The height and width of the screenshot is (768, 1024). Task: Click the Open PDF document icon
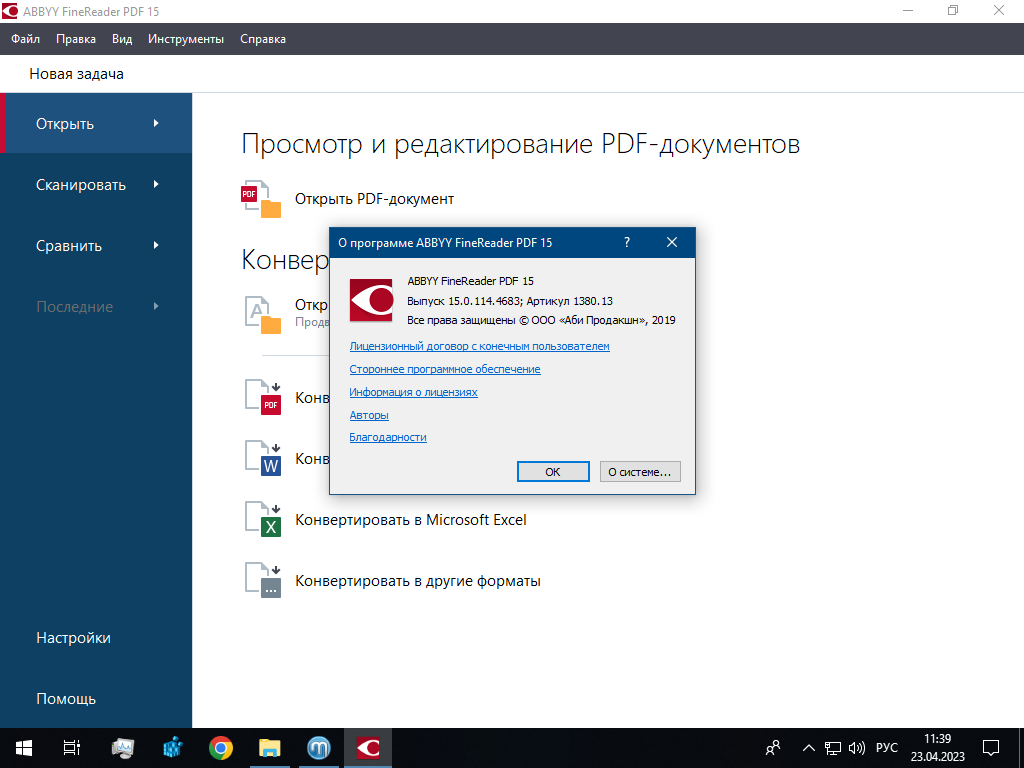pos(262,199)
